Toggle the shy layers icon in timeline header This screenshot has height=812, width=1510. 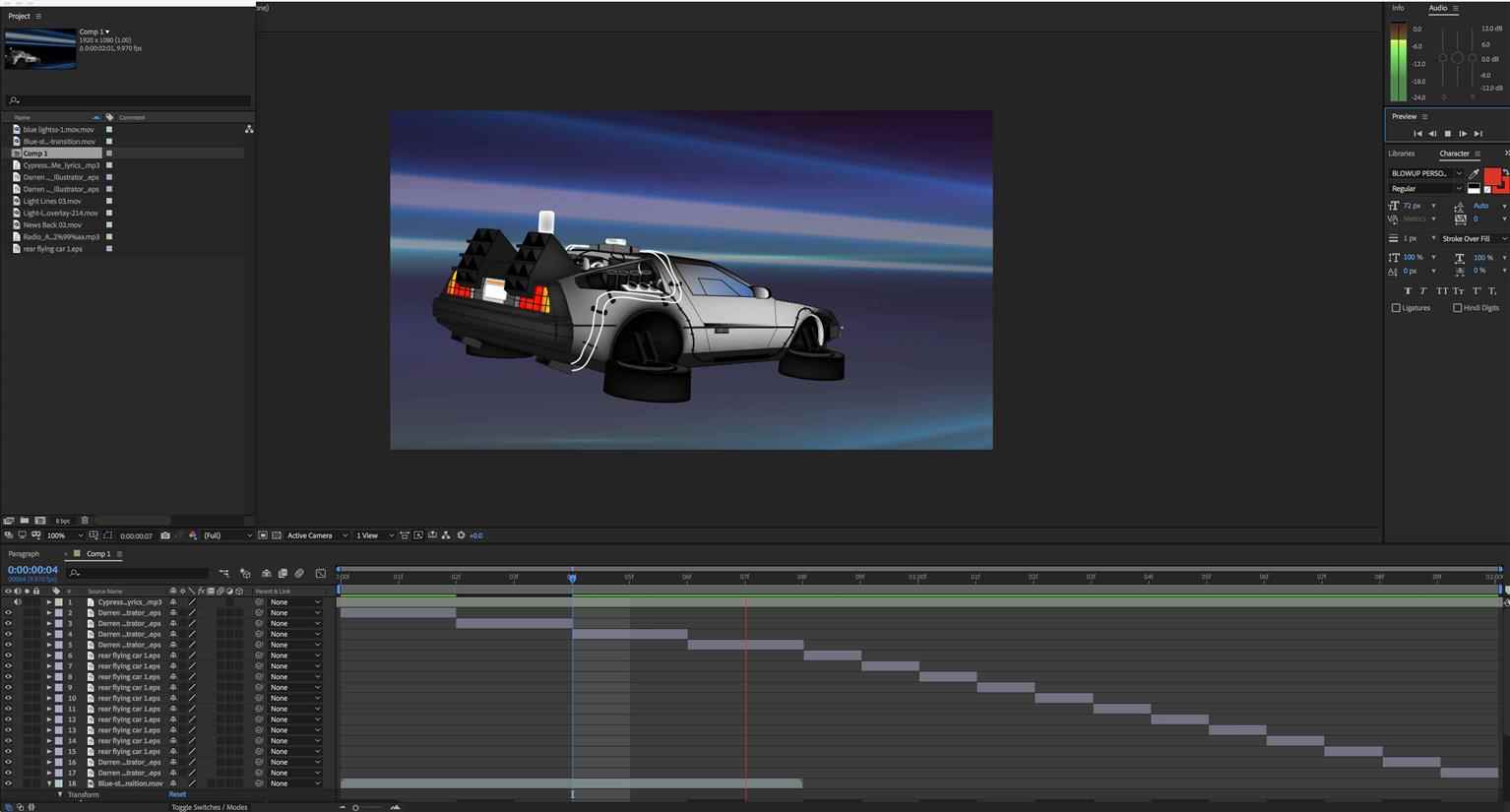266,573
